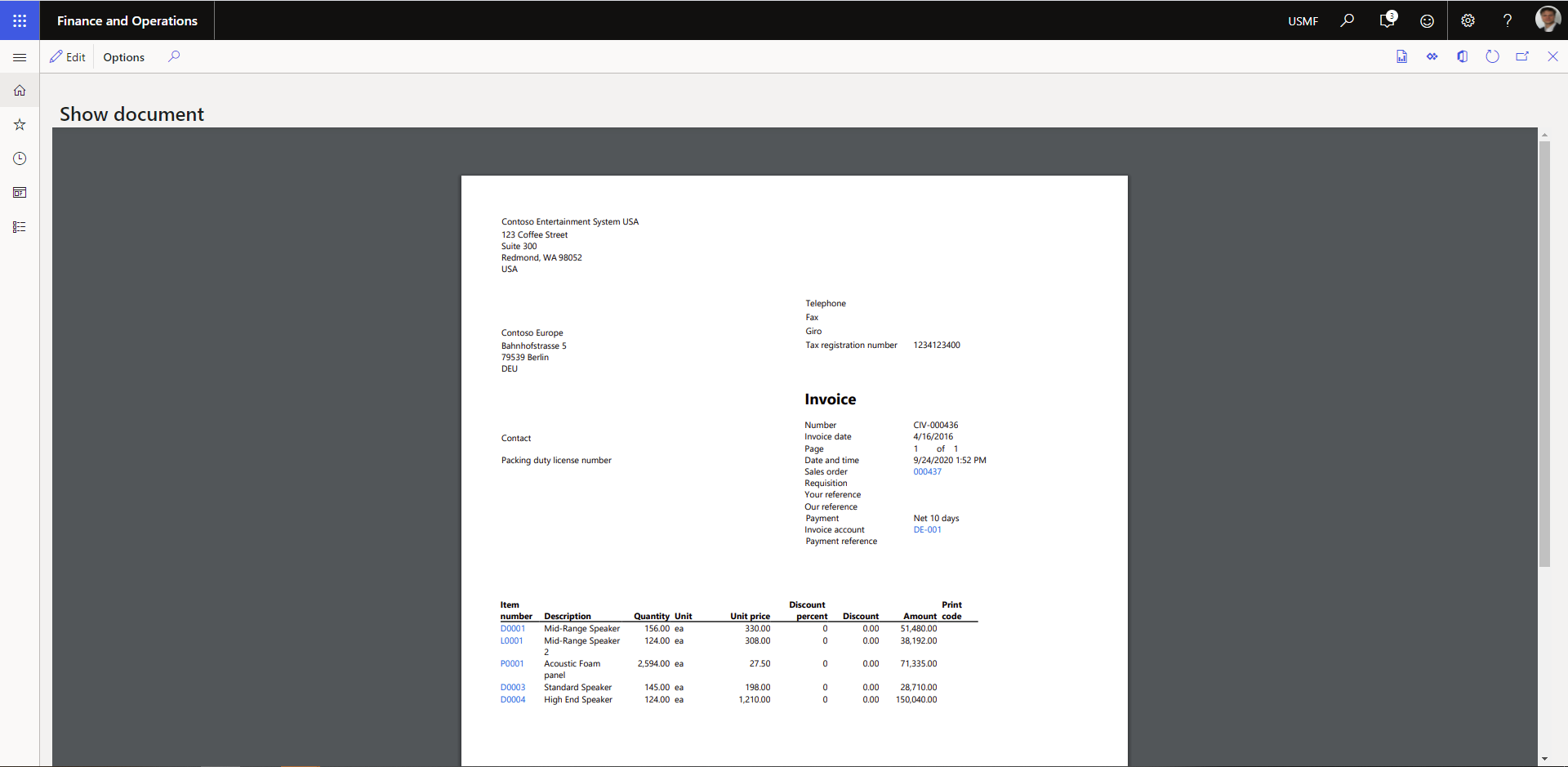The image size is (1568, 767).
Task: Click the Net 10 days payment value
Action: pos(936,519)
